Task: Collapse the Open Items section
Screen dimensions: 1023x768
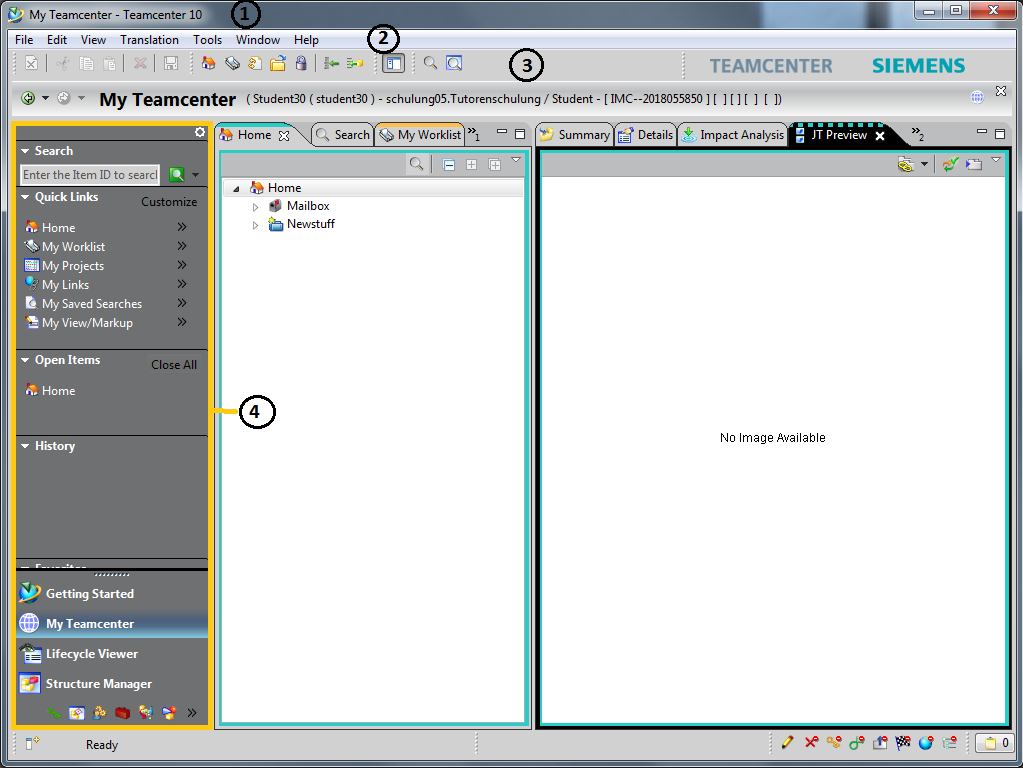Action: 25,360
